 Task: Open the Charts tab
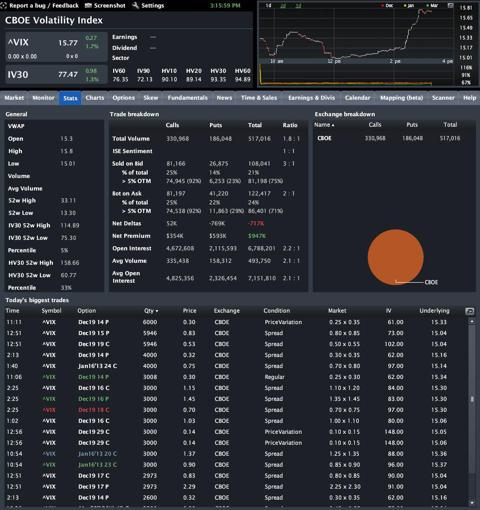point(95,98)
